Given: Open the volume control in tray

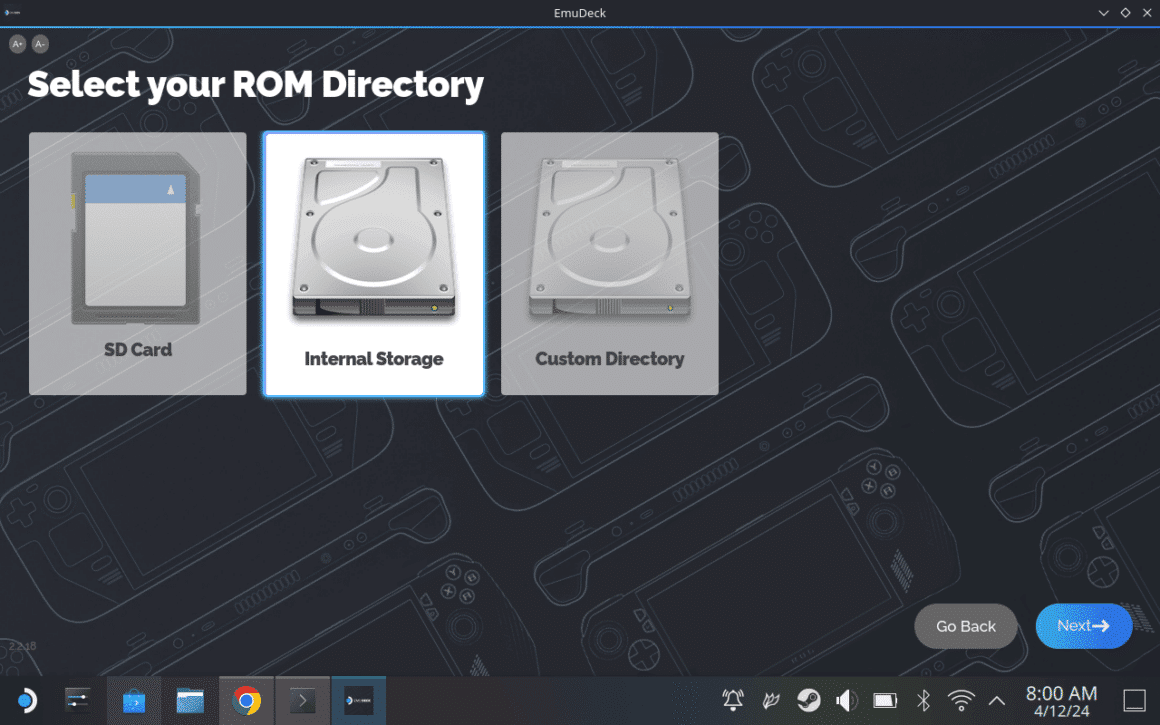Looking at the screenshot, I should click(846, 700).
